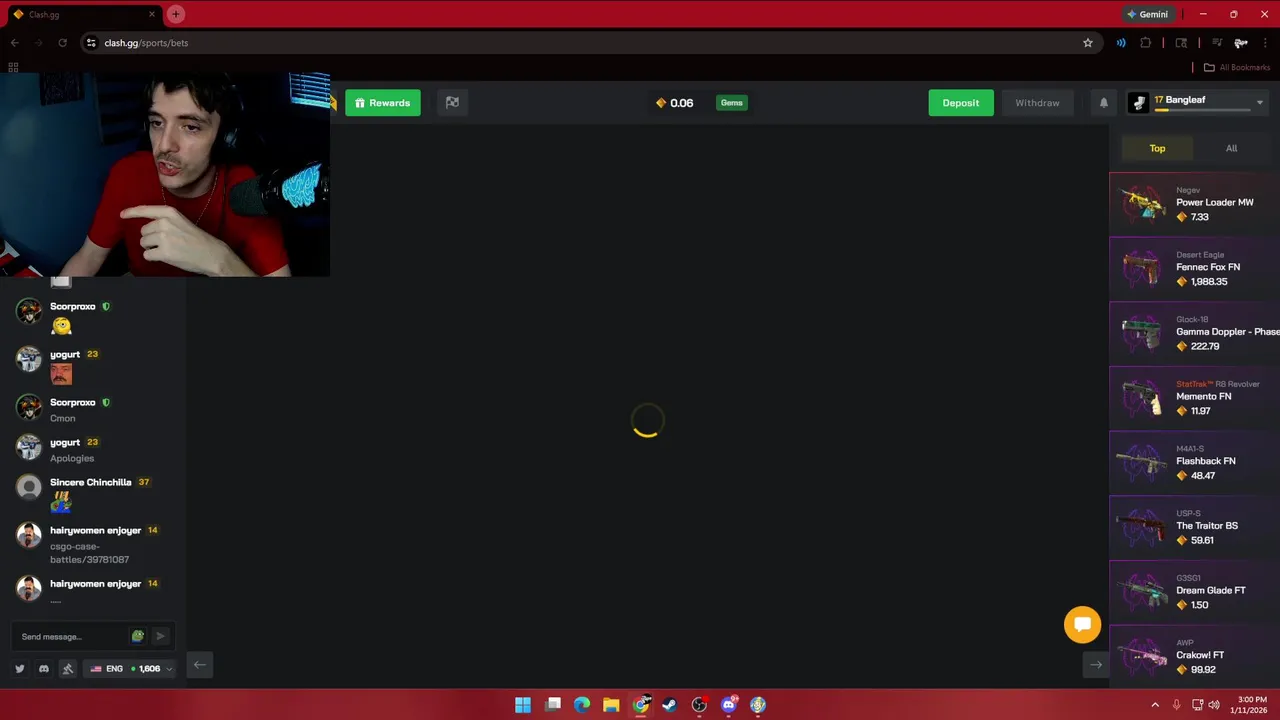Open the Rewards gift button

coord(383,103)
